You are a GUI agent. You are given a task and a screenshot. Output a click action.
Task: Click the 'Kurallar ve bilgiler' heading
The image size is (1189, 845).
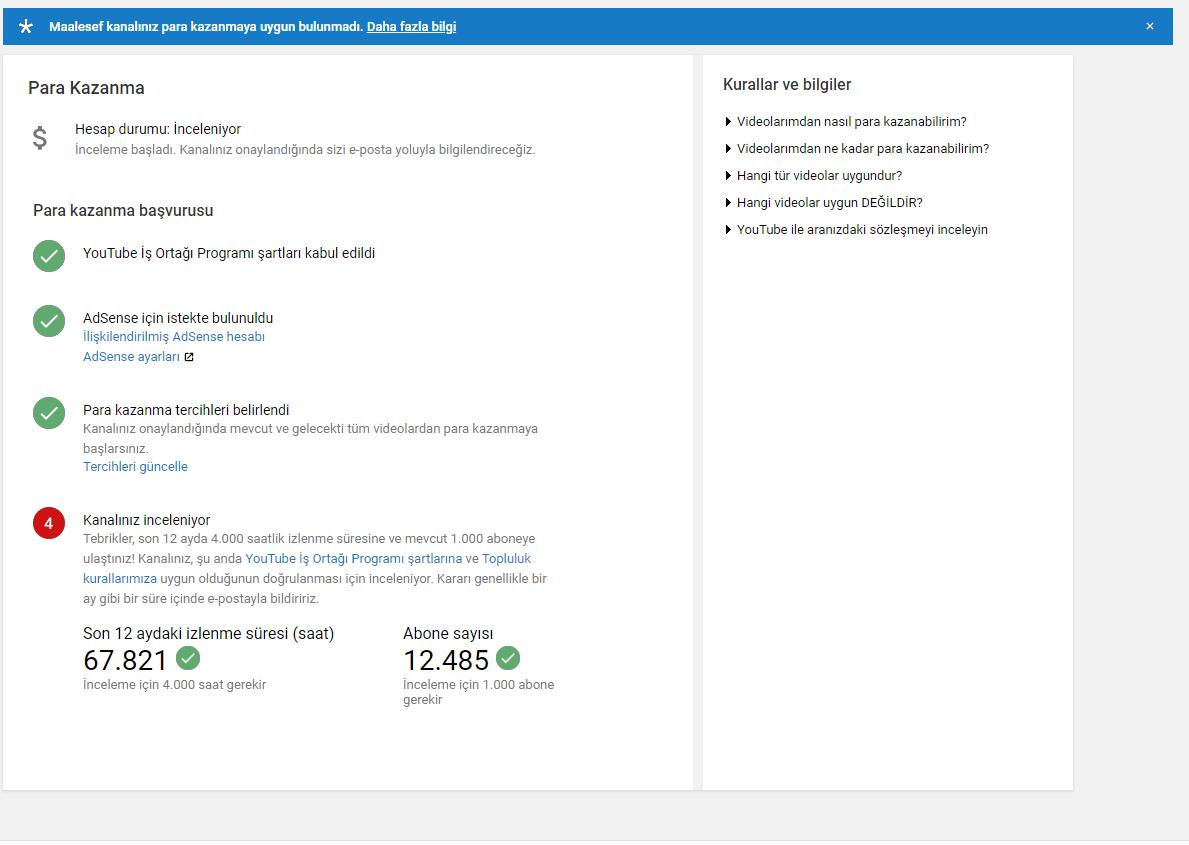[x=787, y=85]
